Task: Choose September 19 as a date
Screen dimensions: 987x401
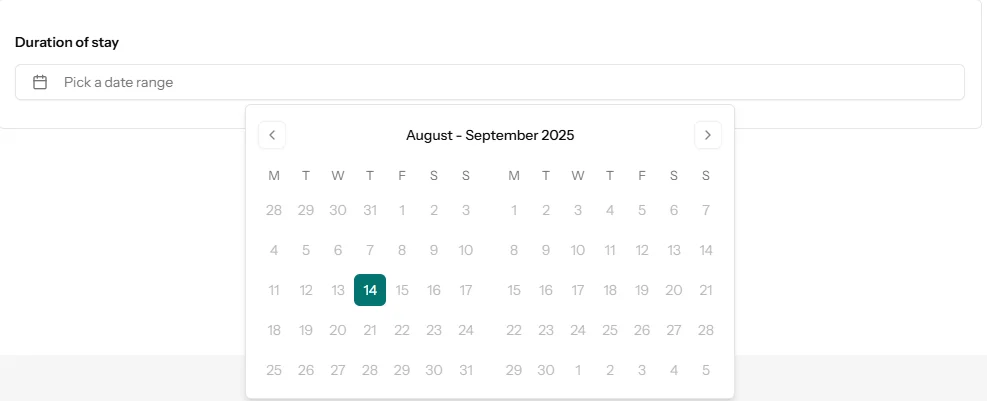Action: (642, 290)
